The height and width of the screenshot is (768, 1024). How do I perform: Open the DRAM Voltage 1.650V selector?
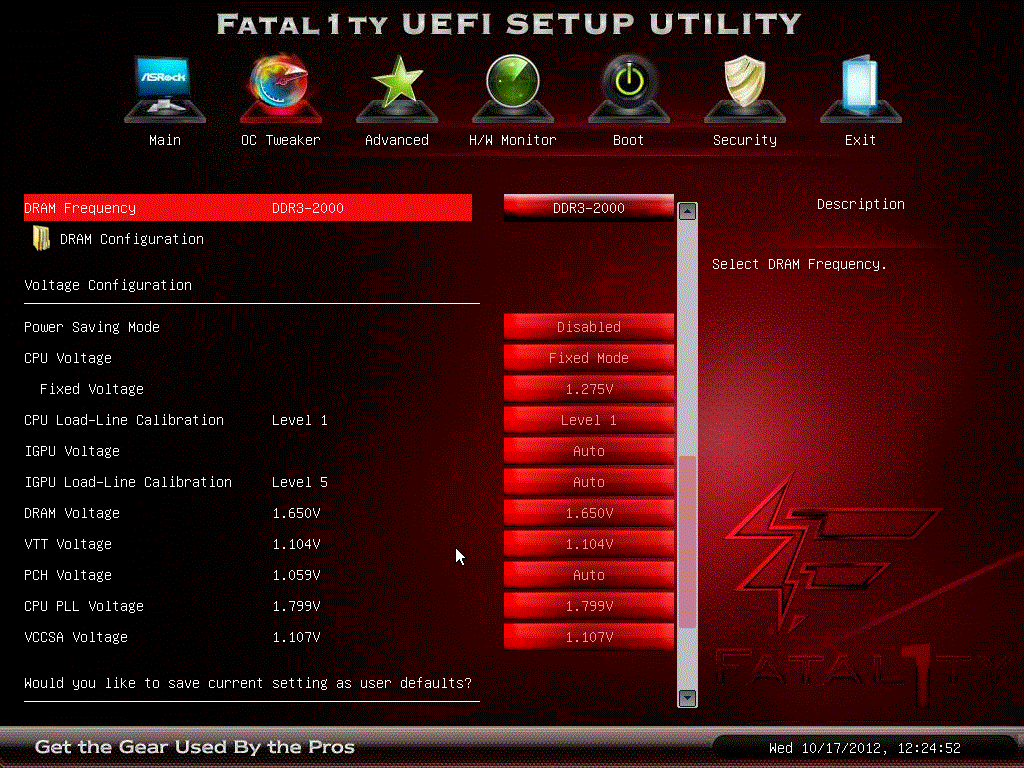point(589,513)
